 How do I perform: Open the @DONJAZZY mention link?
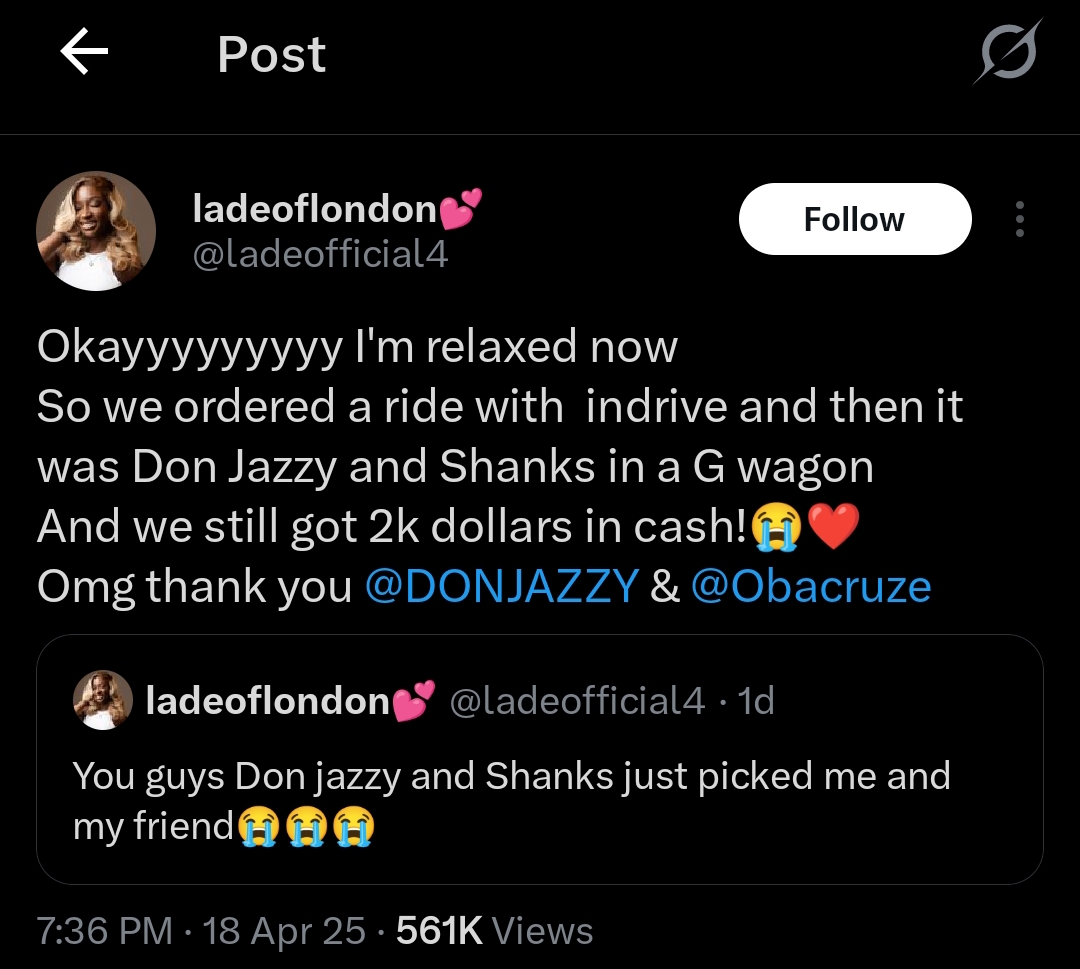(501, 587)
